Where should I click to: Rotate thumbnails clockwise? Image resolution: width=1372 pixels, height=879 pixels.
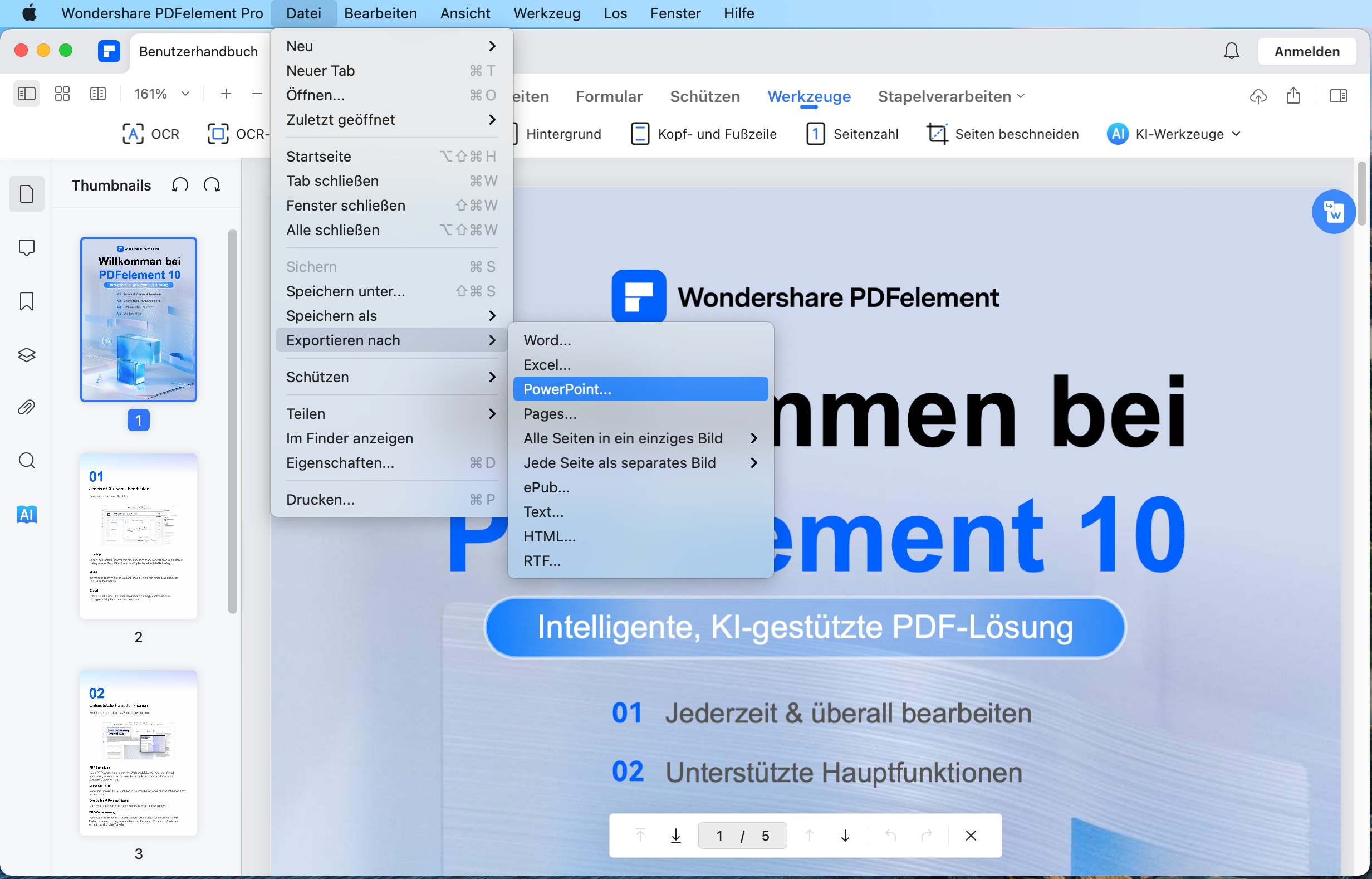(212, 185)
